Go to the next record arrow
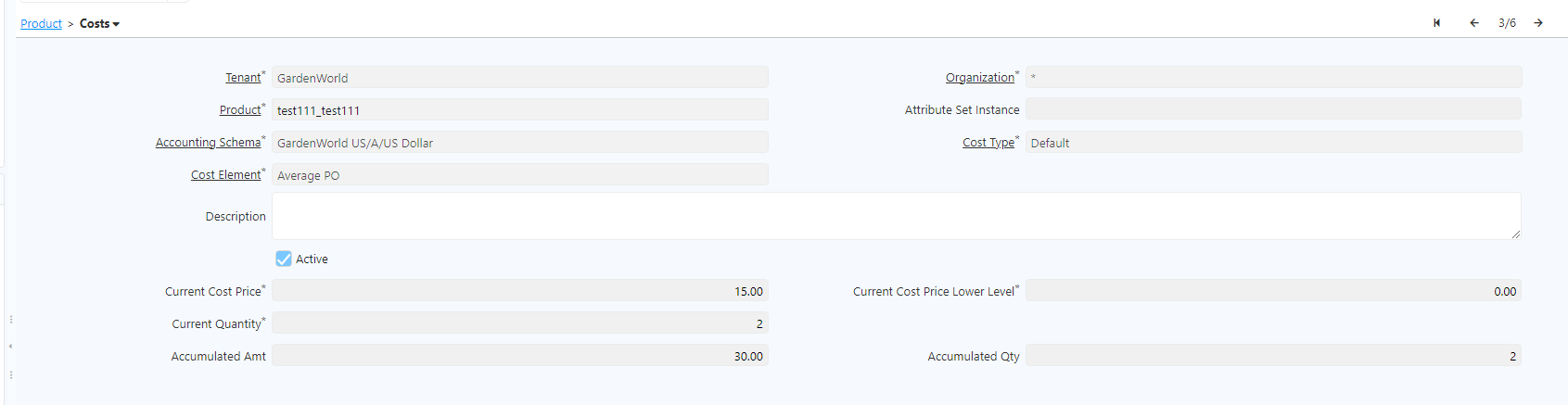Viewport: 1568px width, 405px height. 1538,23
